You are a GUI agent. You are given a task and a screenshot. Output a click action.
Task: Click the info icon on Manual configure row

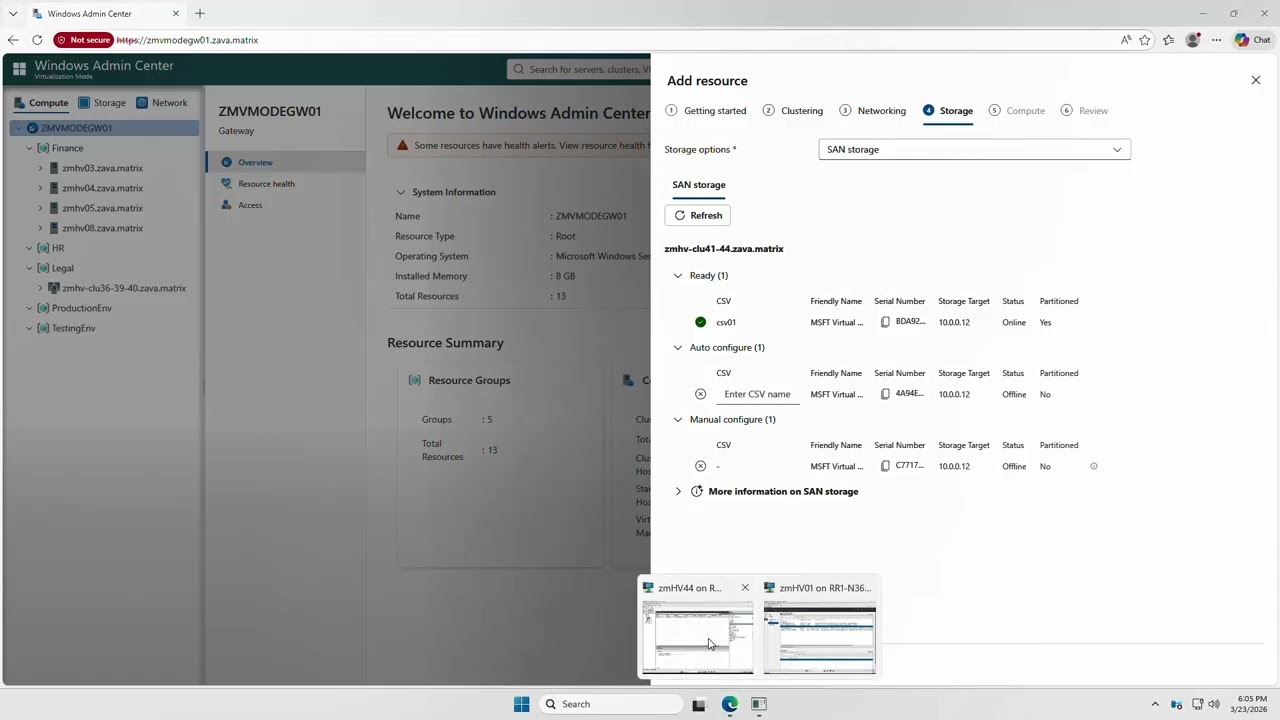1093,466
